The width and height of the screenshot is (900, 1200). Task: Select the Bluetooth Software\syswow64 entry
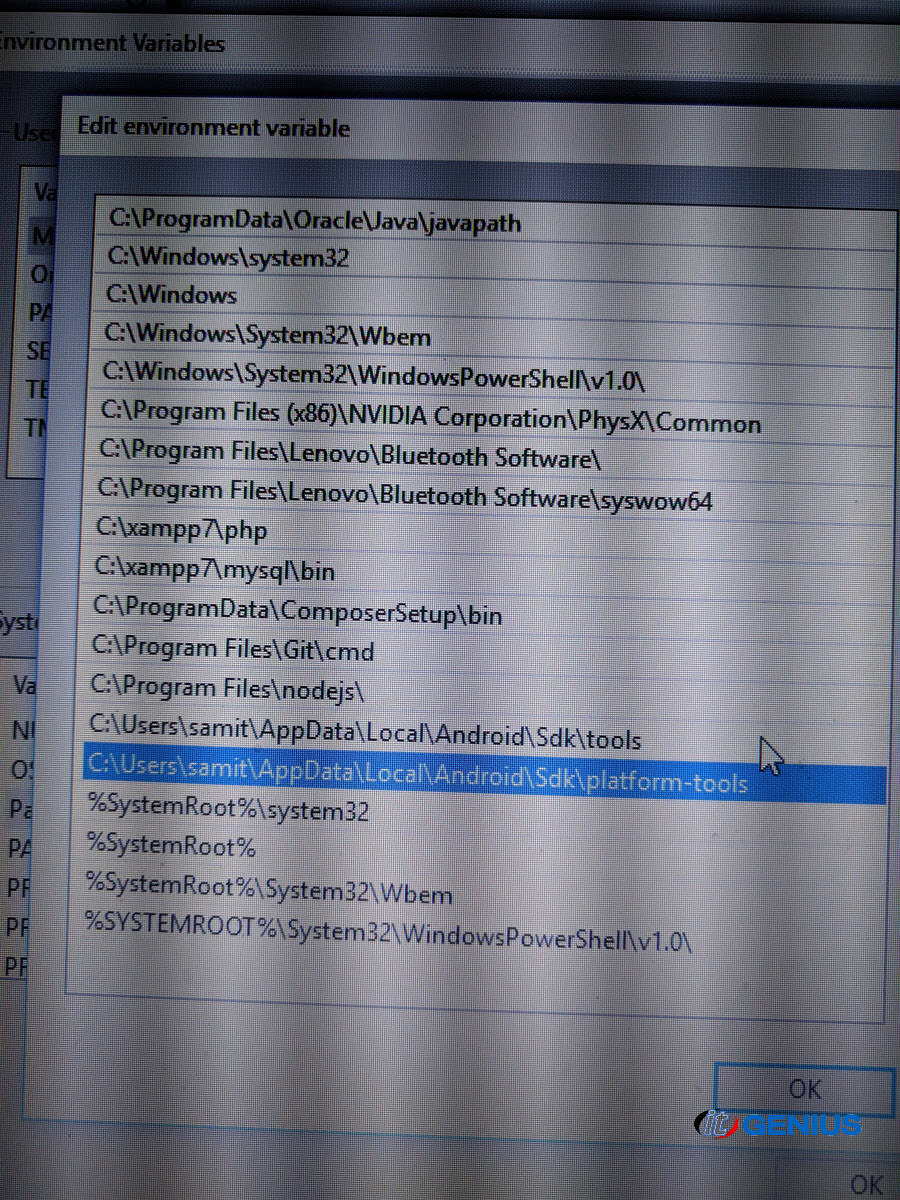coord(486,494)
